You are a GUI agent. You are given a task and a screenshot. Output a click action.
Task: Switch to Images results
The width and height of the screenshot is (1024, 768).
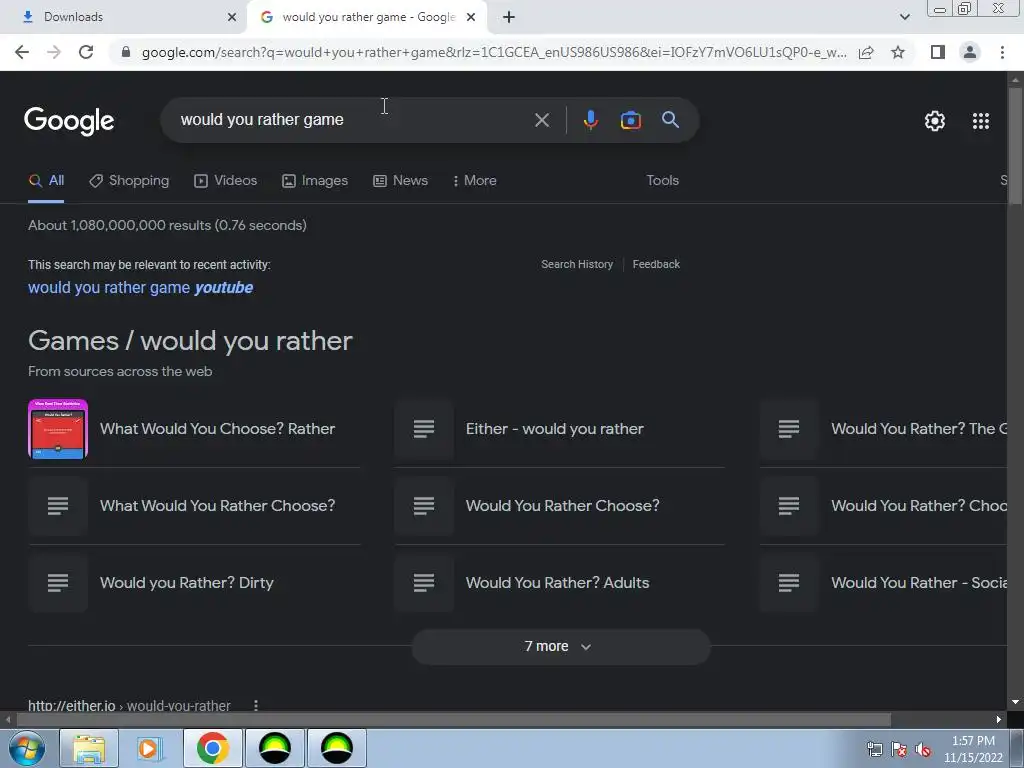pyautogui.click(x=315, y=181)
